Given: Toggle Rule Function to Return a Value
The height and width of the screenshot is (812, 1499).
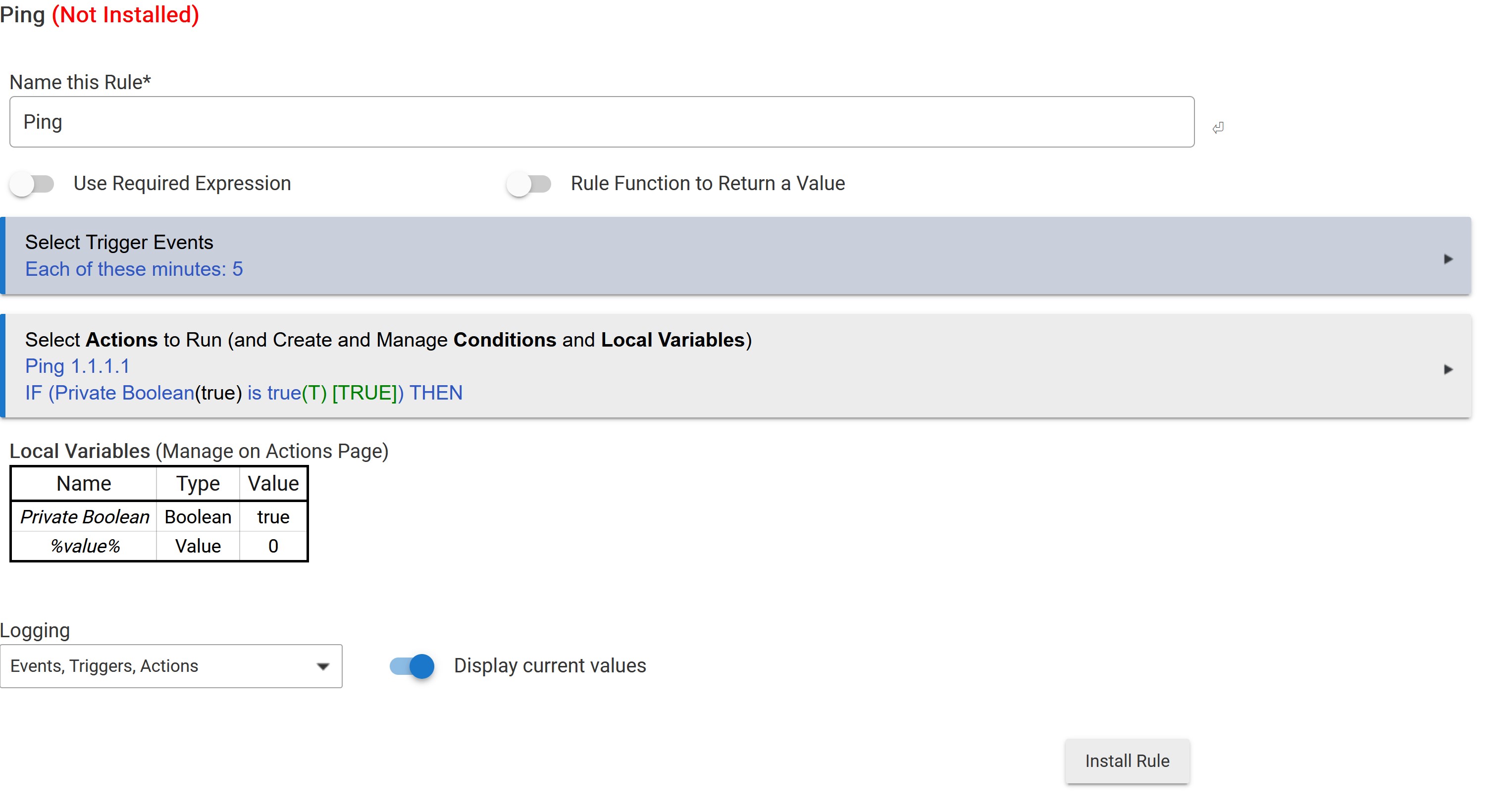Looking at the screenshot, I should click(x=528, y=184).
